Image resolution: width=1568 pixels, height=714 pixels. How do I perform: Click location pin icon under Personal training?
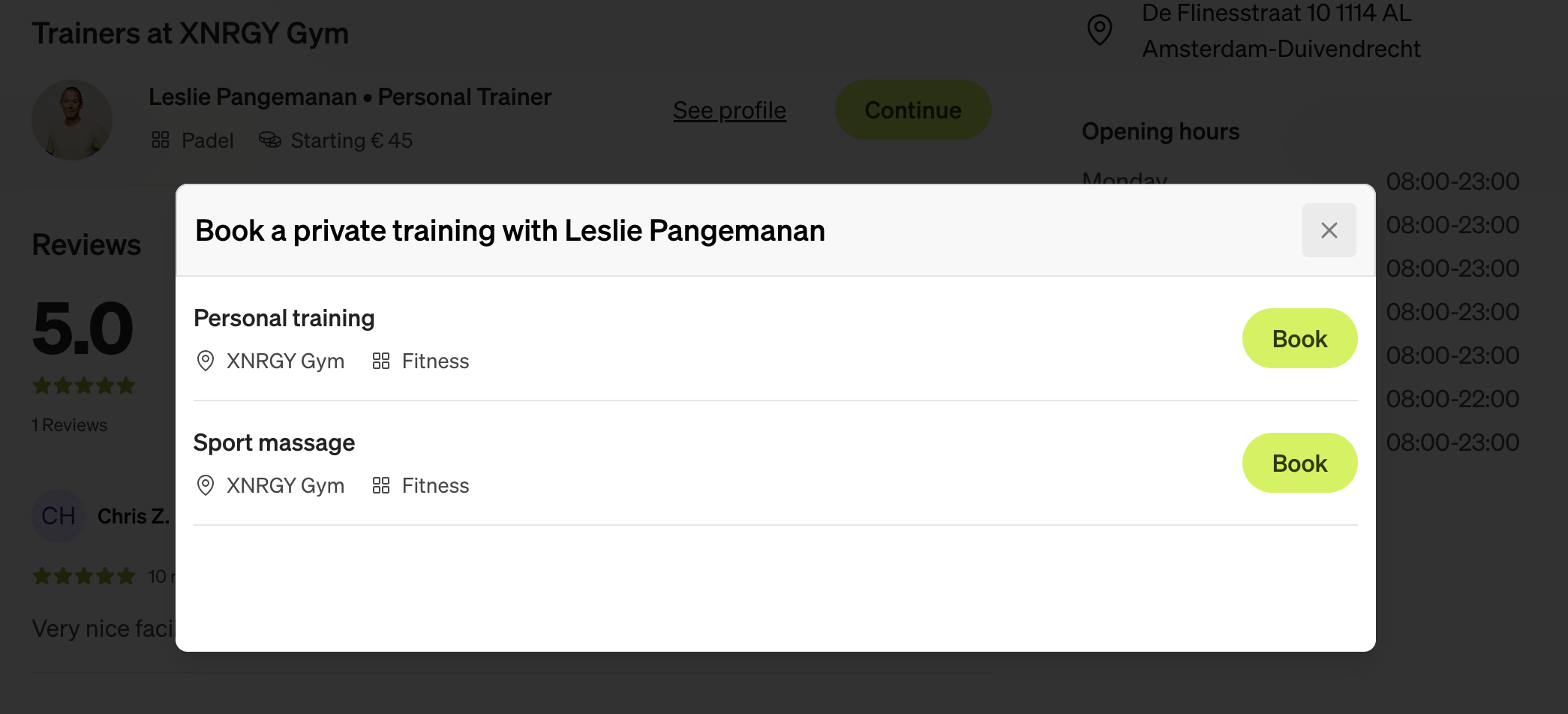pos(205,361)
